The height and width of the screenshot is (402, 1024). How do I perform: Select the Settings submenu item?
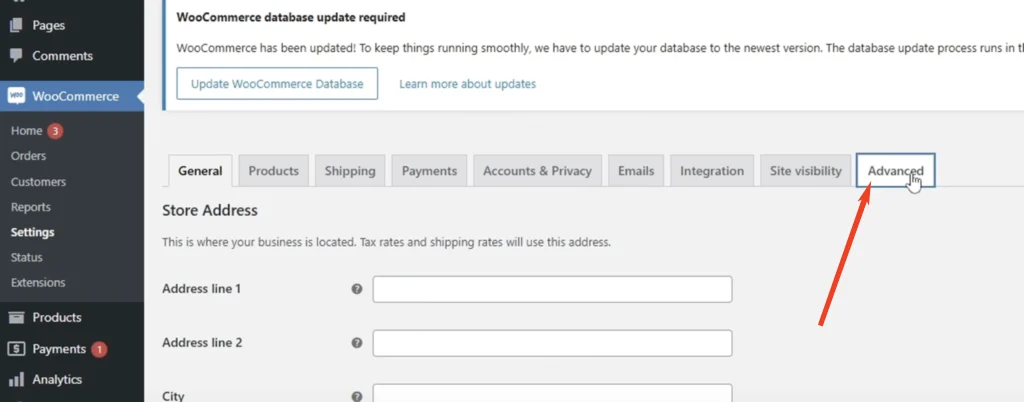click(x=32, y=232)
